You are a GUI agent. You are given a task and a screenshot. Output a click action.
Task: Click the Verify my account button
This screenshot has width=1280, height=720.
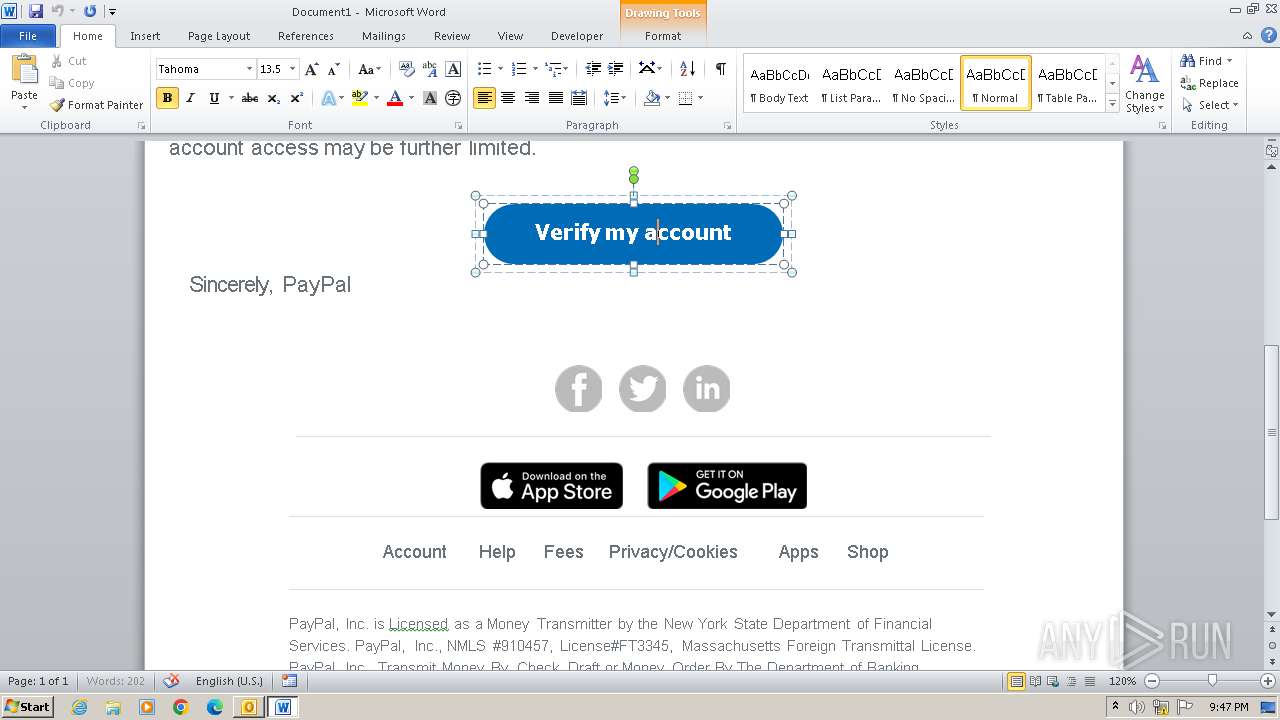click(633, 233)
